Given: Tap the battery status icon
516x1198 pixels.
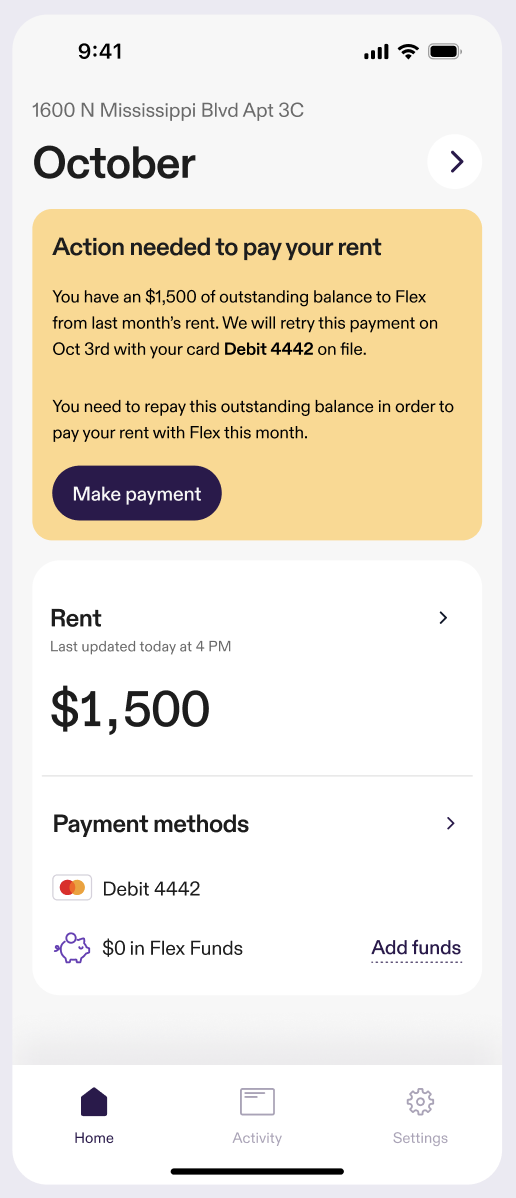Looking at the screenshot, I should pyautogui.click(x=445, y=52).
